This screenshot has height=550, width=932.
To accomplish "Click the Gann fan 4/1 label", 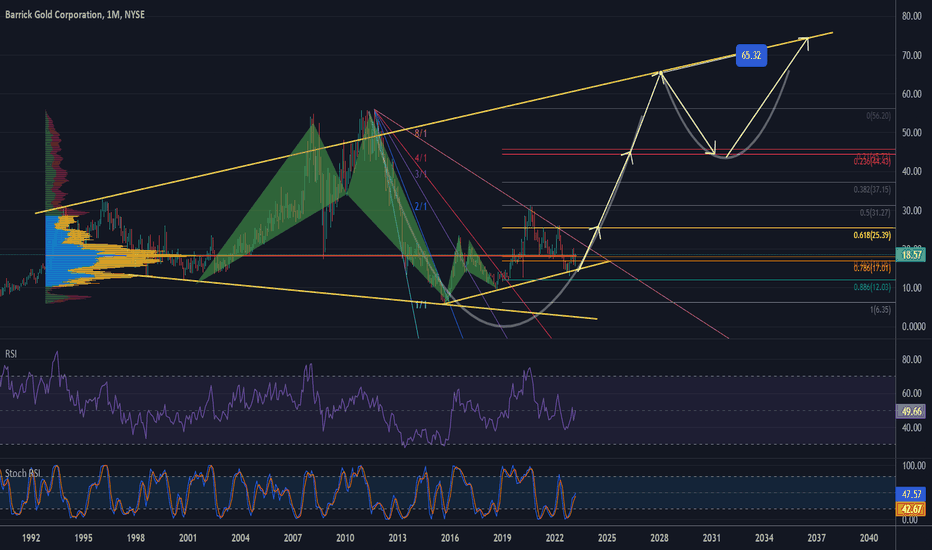I will pyautogui.click(x=421, y=158).
